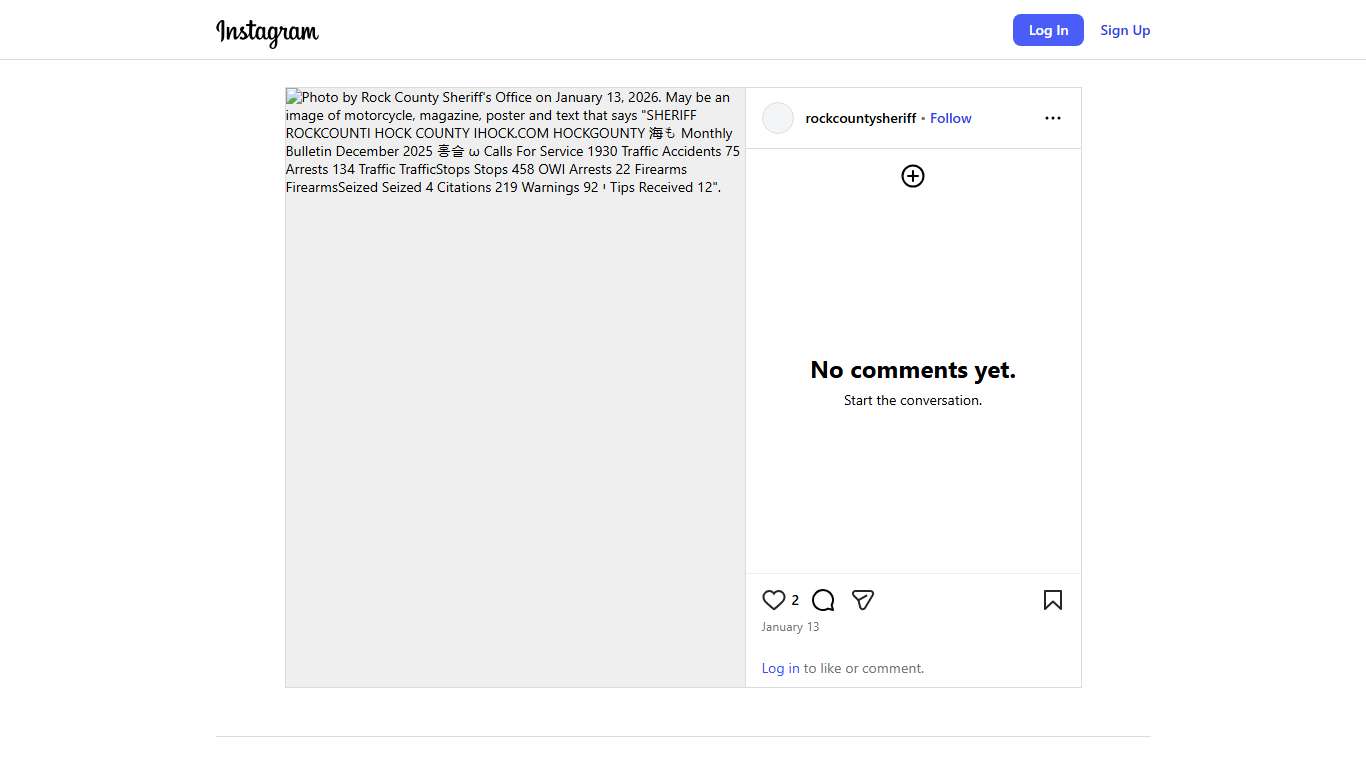The width and height of the screenshot is (1366, 768).
Task: Open comments via the speech bubble icon
Action: (x=823, y=600)
